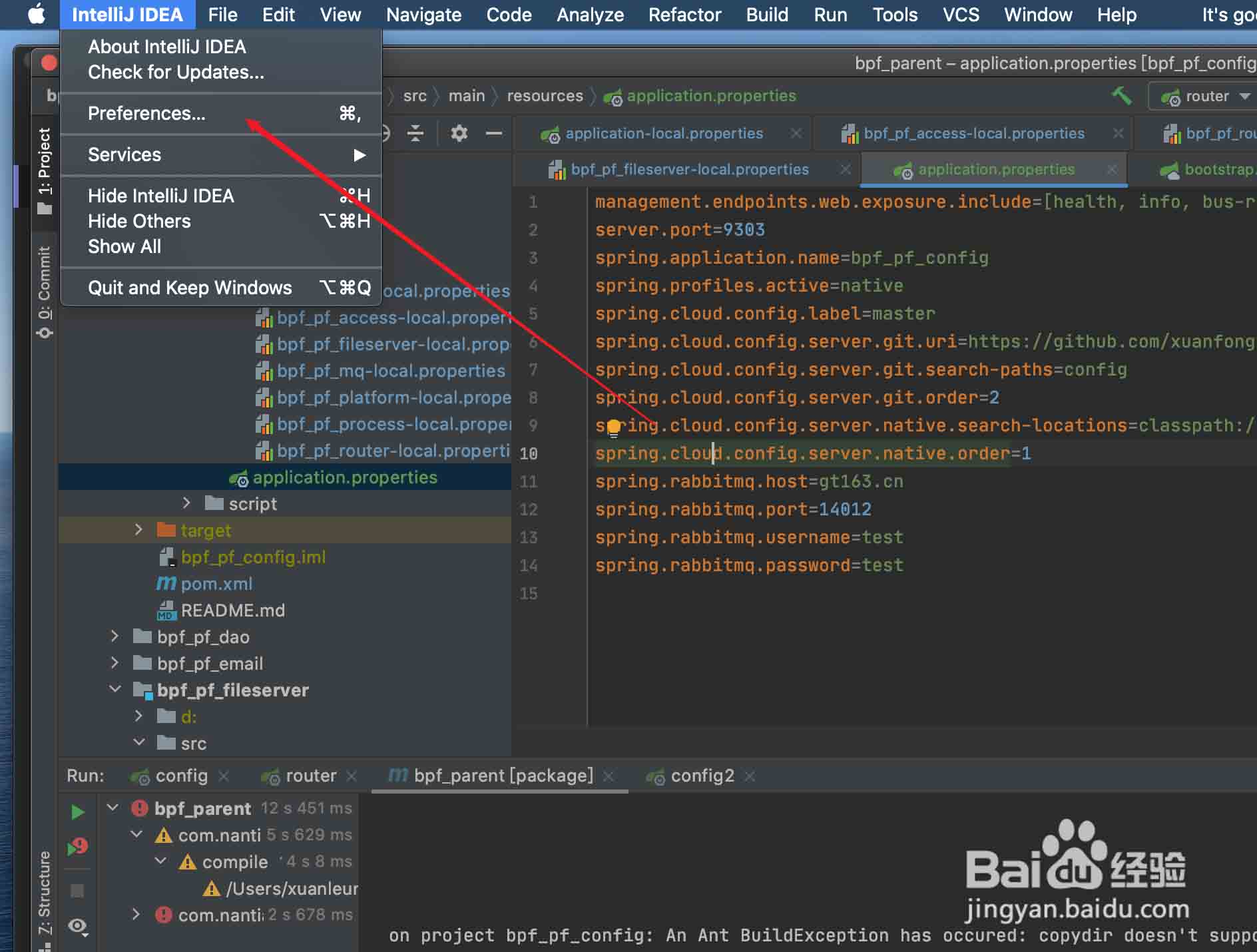Collapse the bpf_pf_fileserver module
1257x952 pixels.
(115, 690)
